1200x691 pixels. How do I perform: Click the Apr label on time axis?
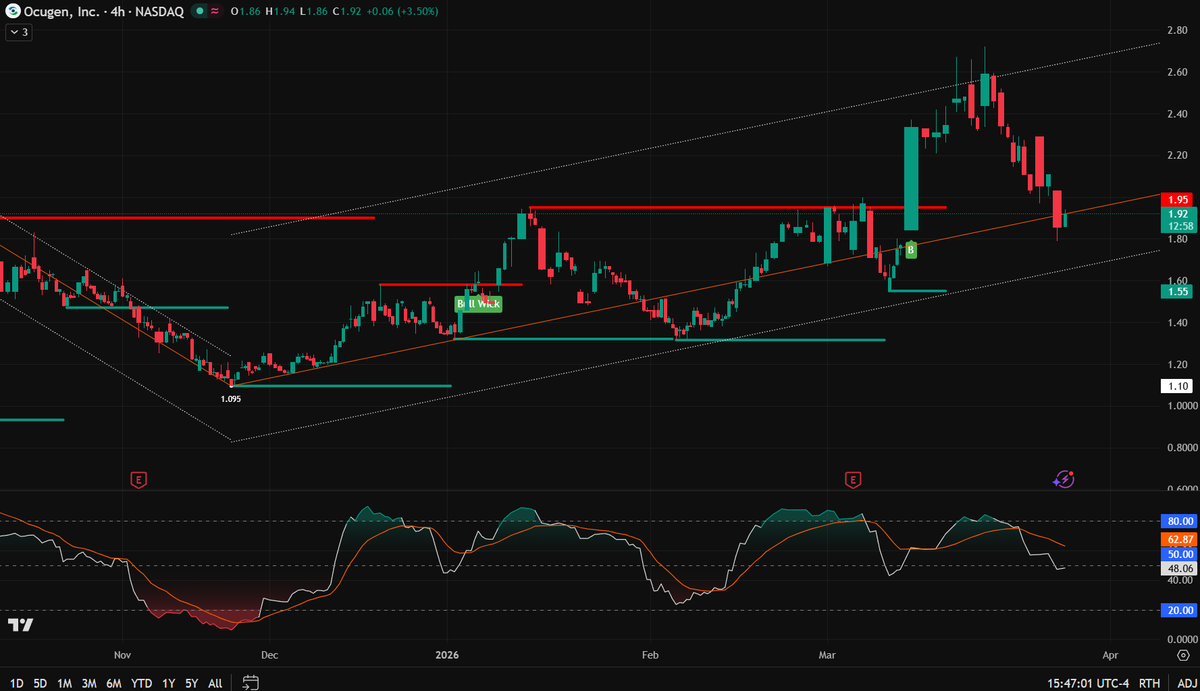(1110, 654)
